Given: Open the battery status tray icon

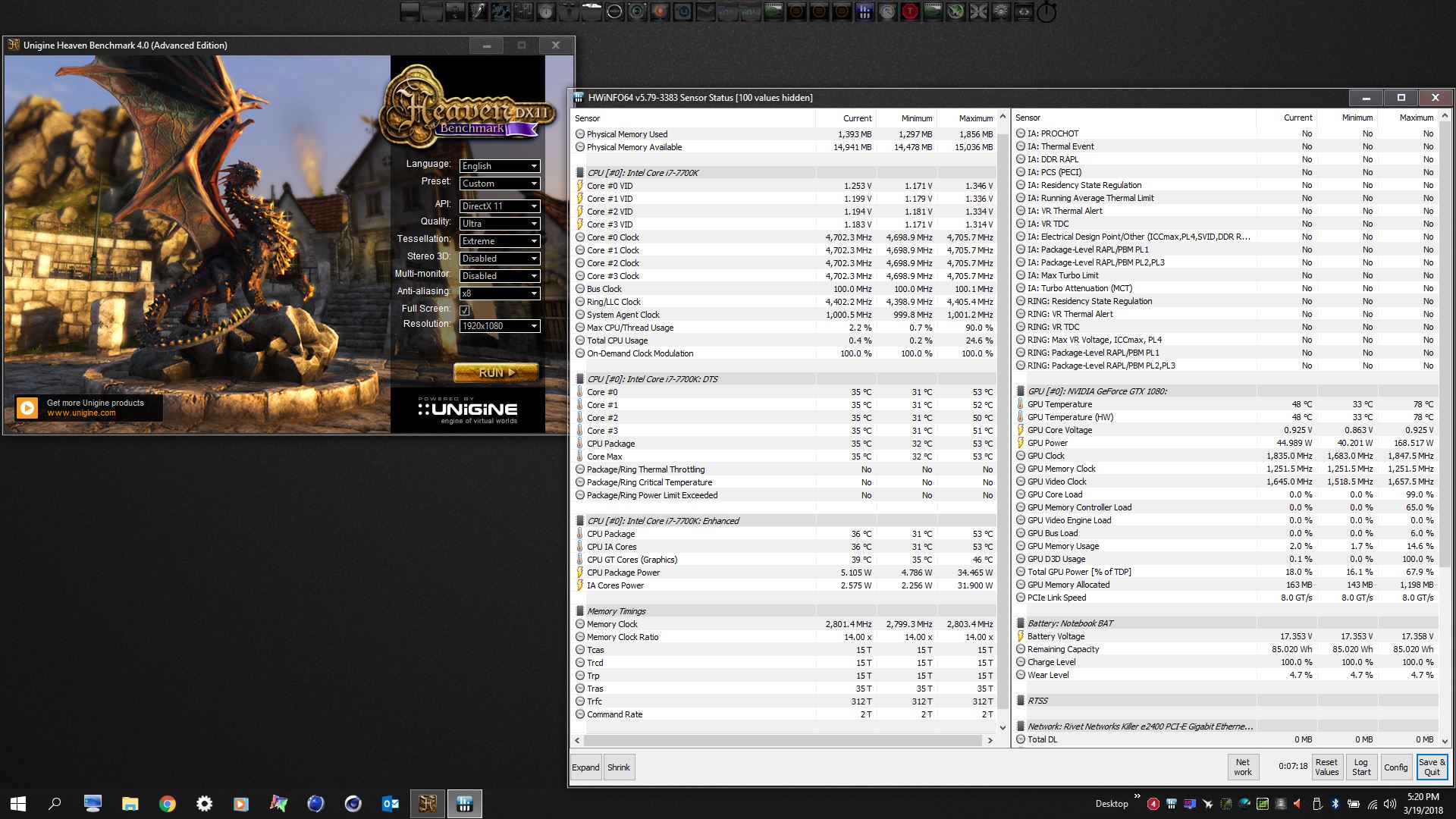Looking at the screenshot, I should click(x=1354, y=804).
